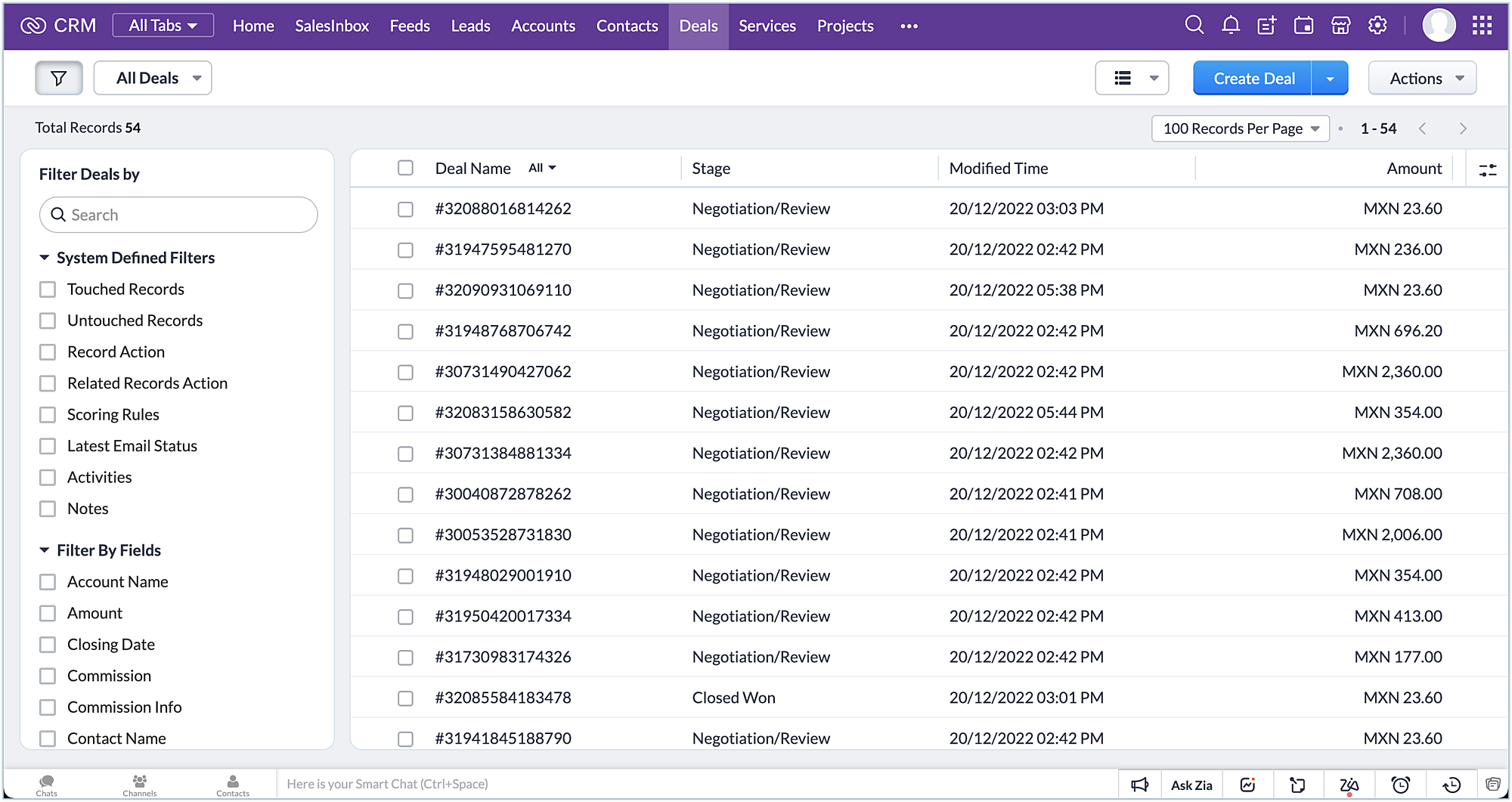1512x802 pixels.
Task: Open column settings icon beside Amount
Action: [1487, 169]
